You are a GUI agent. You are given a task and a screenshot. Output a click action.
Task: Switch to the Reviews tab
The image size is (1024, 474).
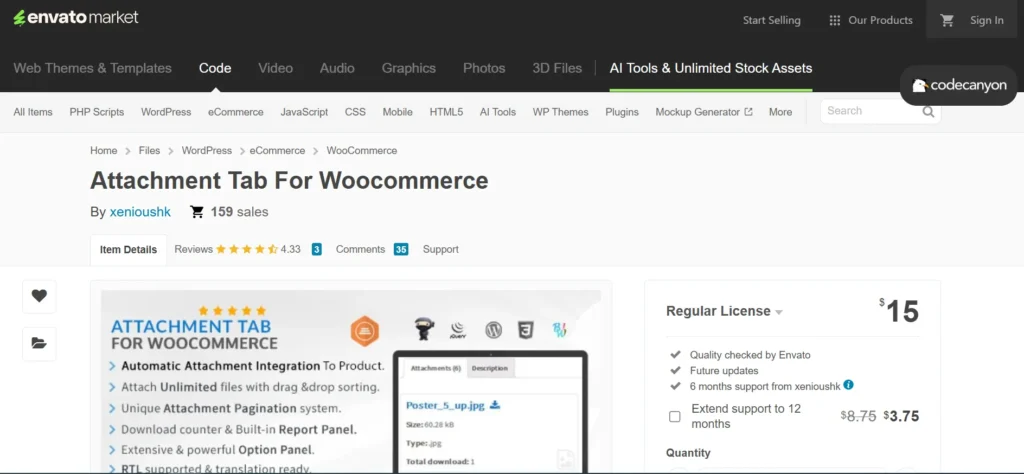(237, 249)
